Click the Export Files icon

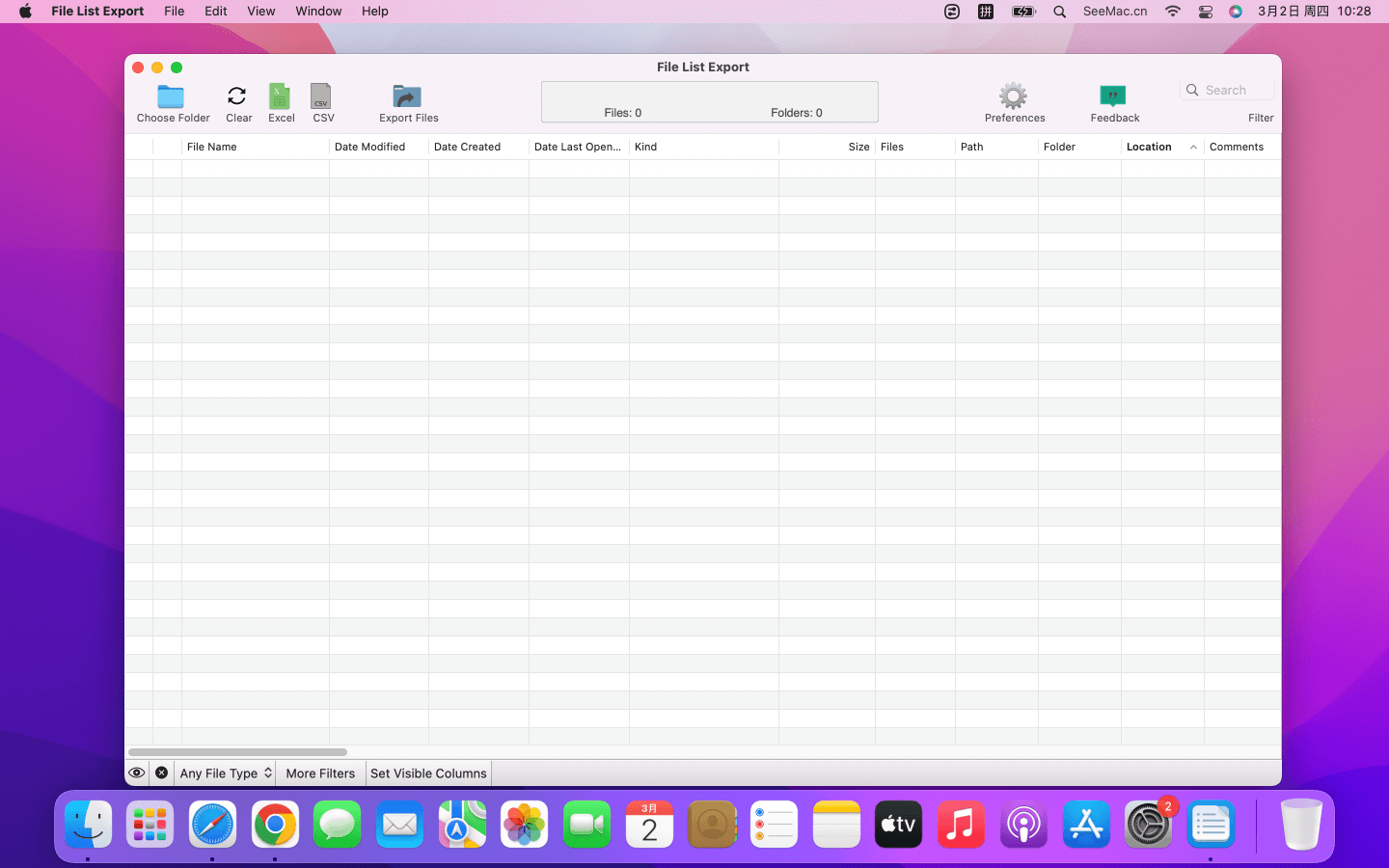click(x=407, y=96)
